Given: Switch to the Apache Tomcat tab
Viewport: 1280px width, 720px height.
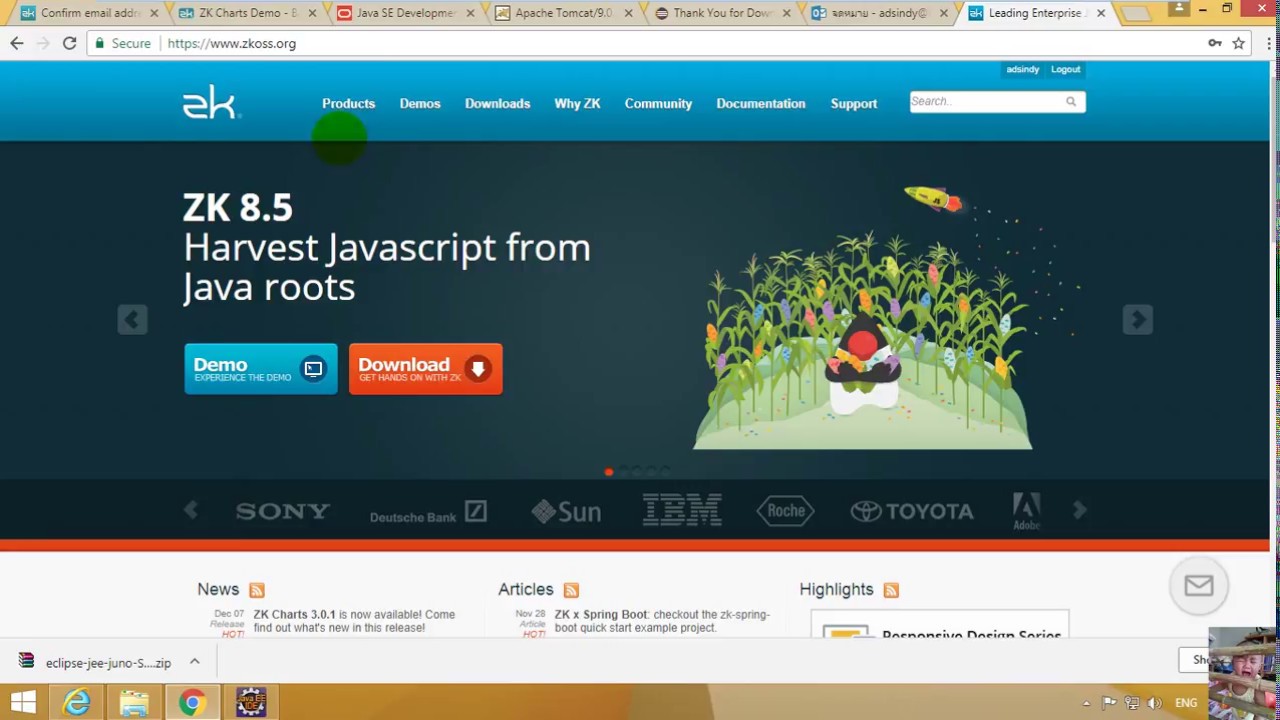Looking at the screenshot, I should (x=563, y=13).
